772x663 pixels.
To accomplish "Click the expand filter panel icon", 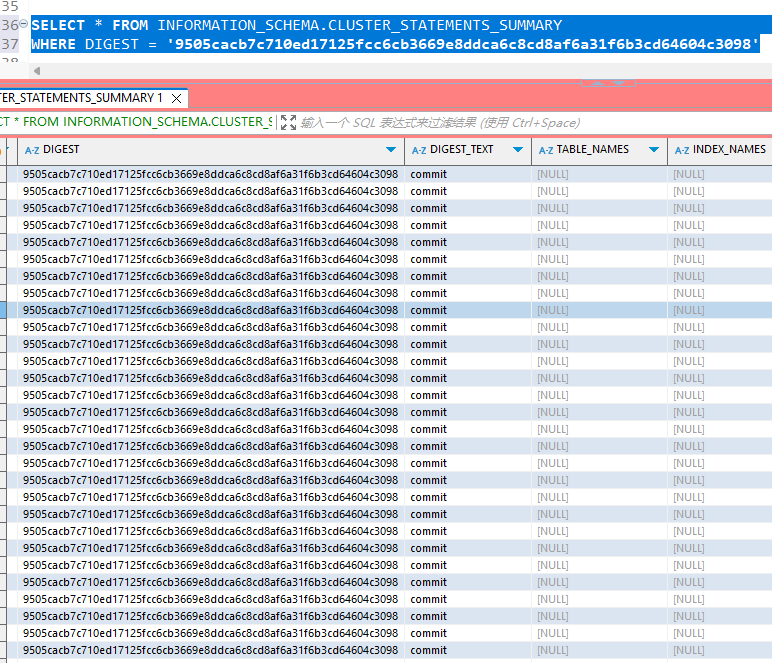I will point(288,122).
